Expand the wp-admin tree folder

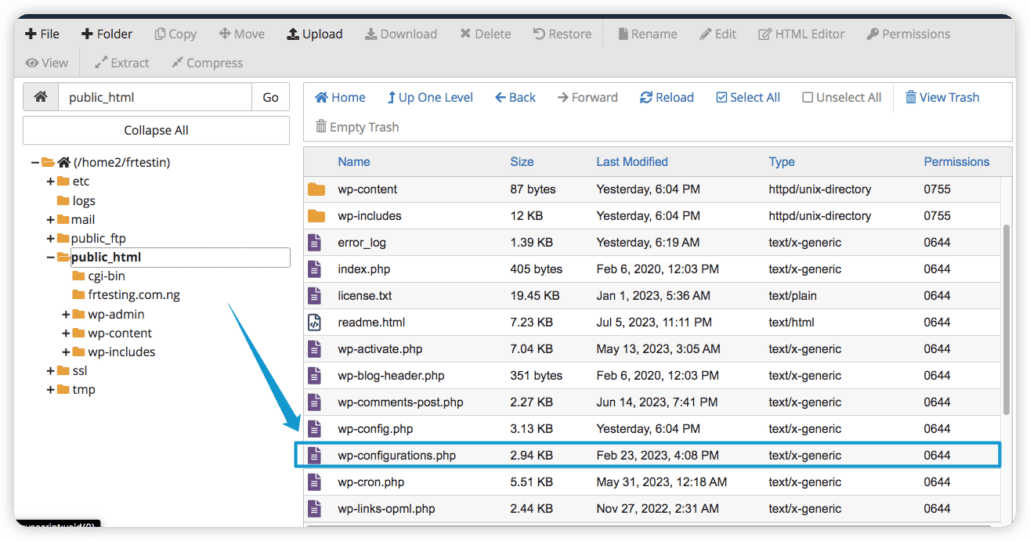(66, 314)
